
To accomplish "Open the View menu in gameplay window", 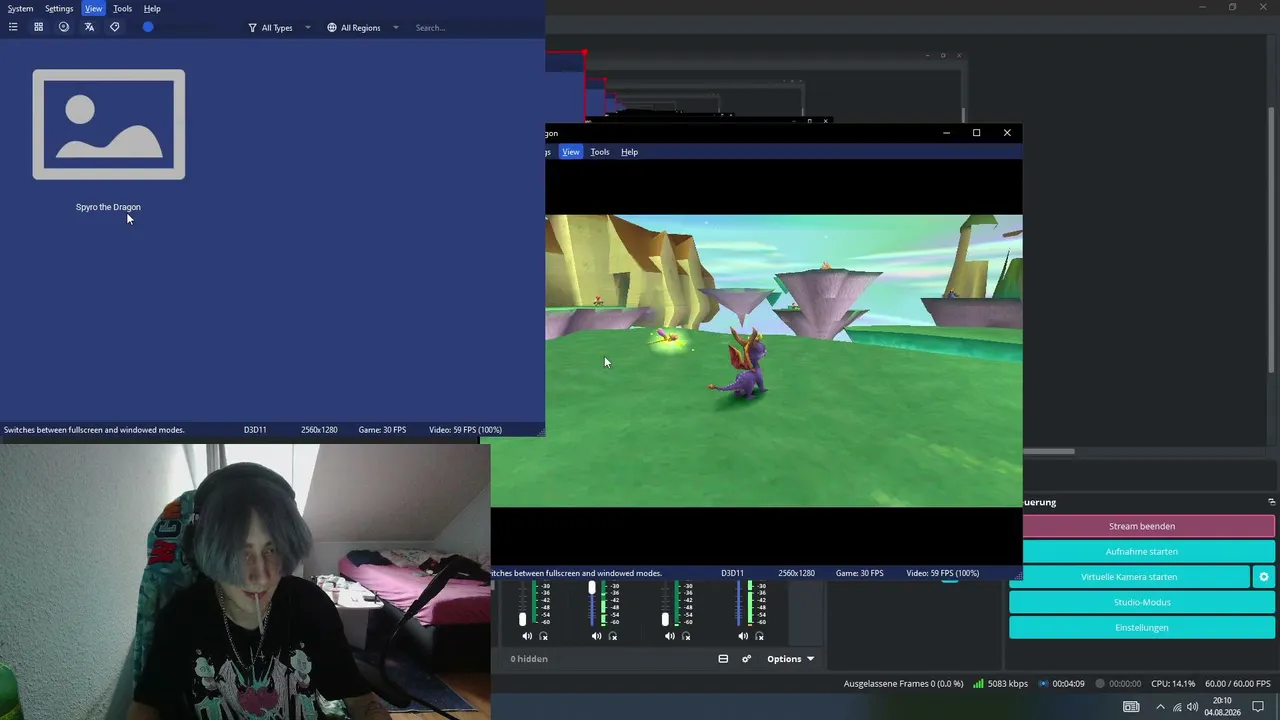I will (571, 152).
